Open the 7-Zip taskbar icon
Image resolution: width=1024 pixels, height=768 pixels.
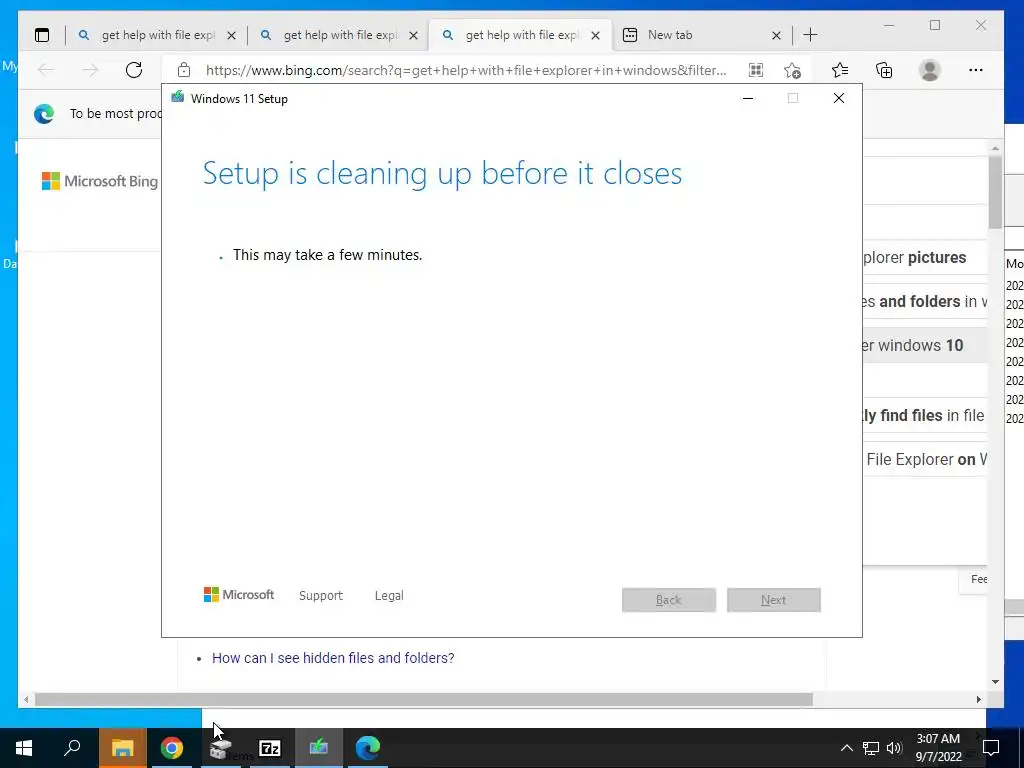point(270,748)
